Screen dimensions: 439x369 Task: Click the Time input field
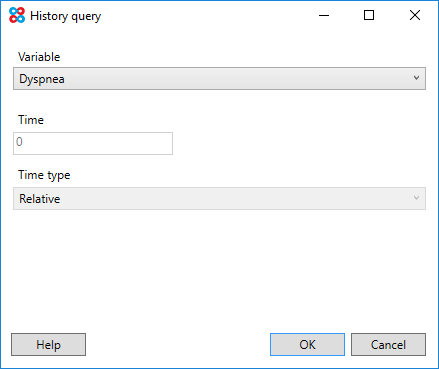coord(93,143)
